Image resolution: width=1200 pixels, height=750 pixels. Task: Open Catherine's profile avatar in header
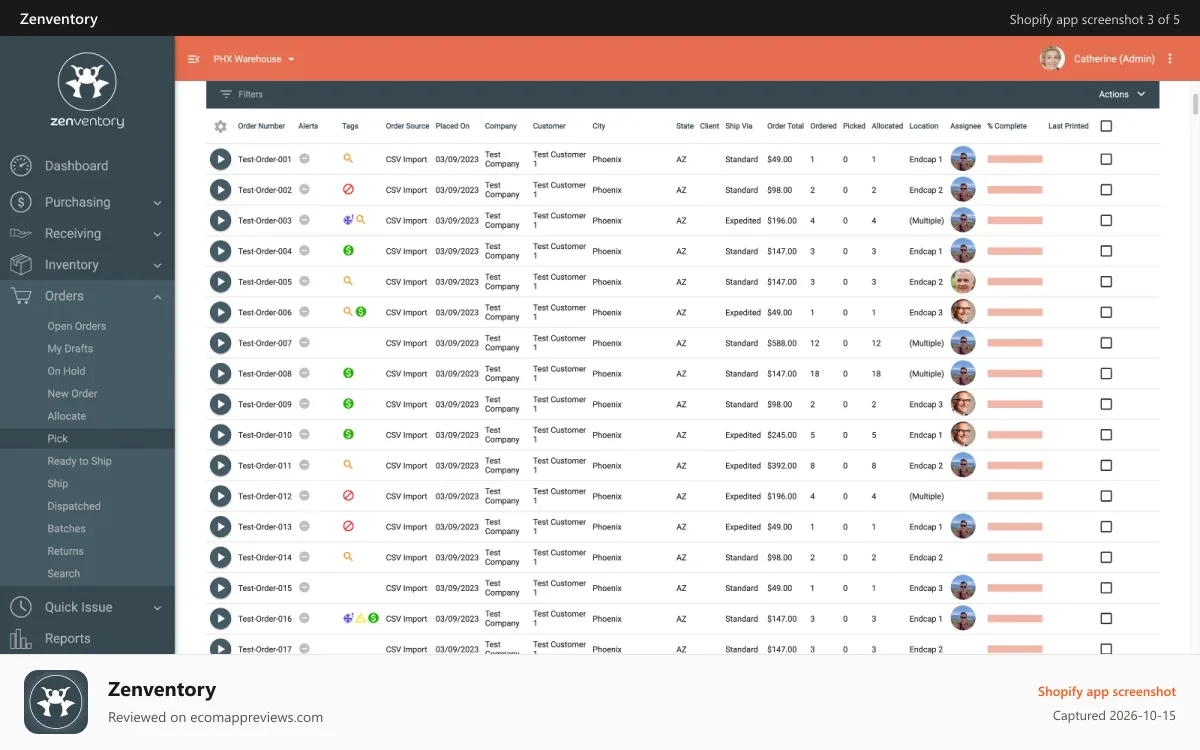1052,59
